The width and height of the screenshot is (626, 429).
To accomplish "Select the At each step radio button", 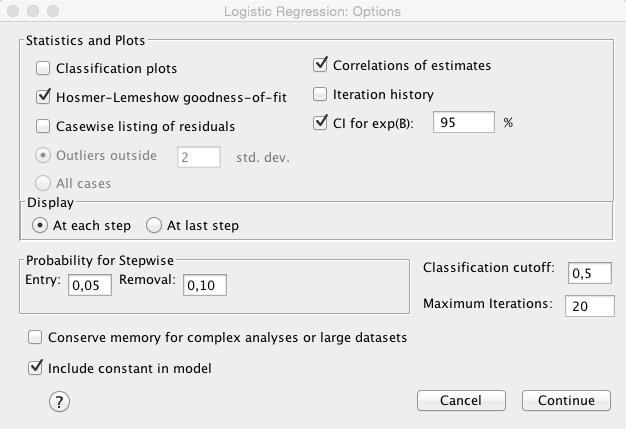I will [40, 225].
